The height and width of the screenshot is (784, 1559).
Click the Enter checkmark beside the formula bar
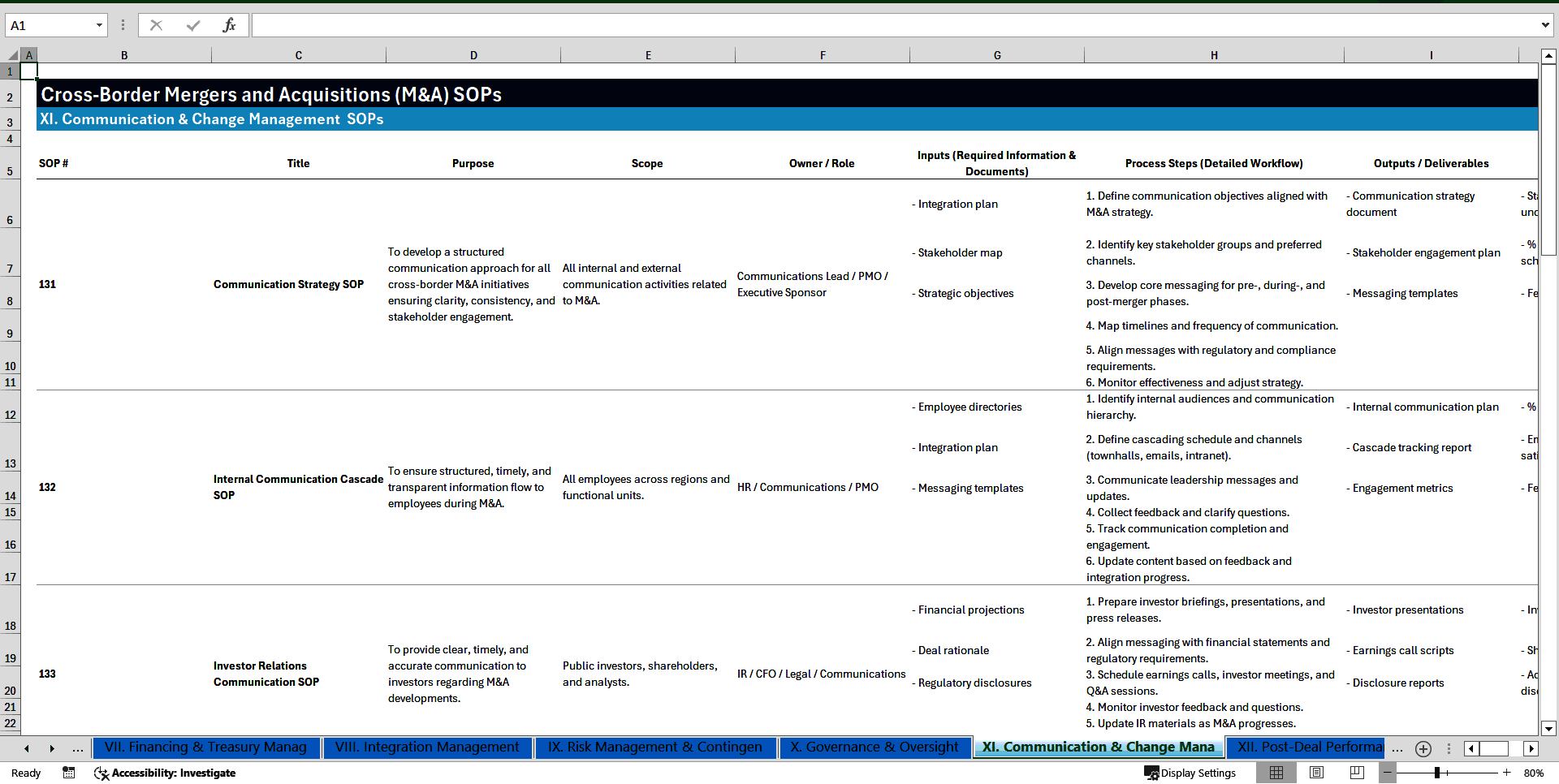click(x=192, y=25)
